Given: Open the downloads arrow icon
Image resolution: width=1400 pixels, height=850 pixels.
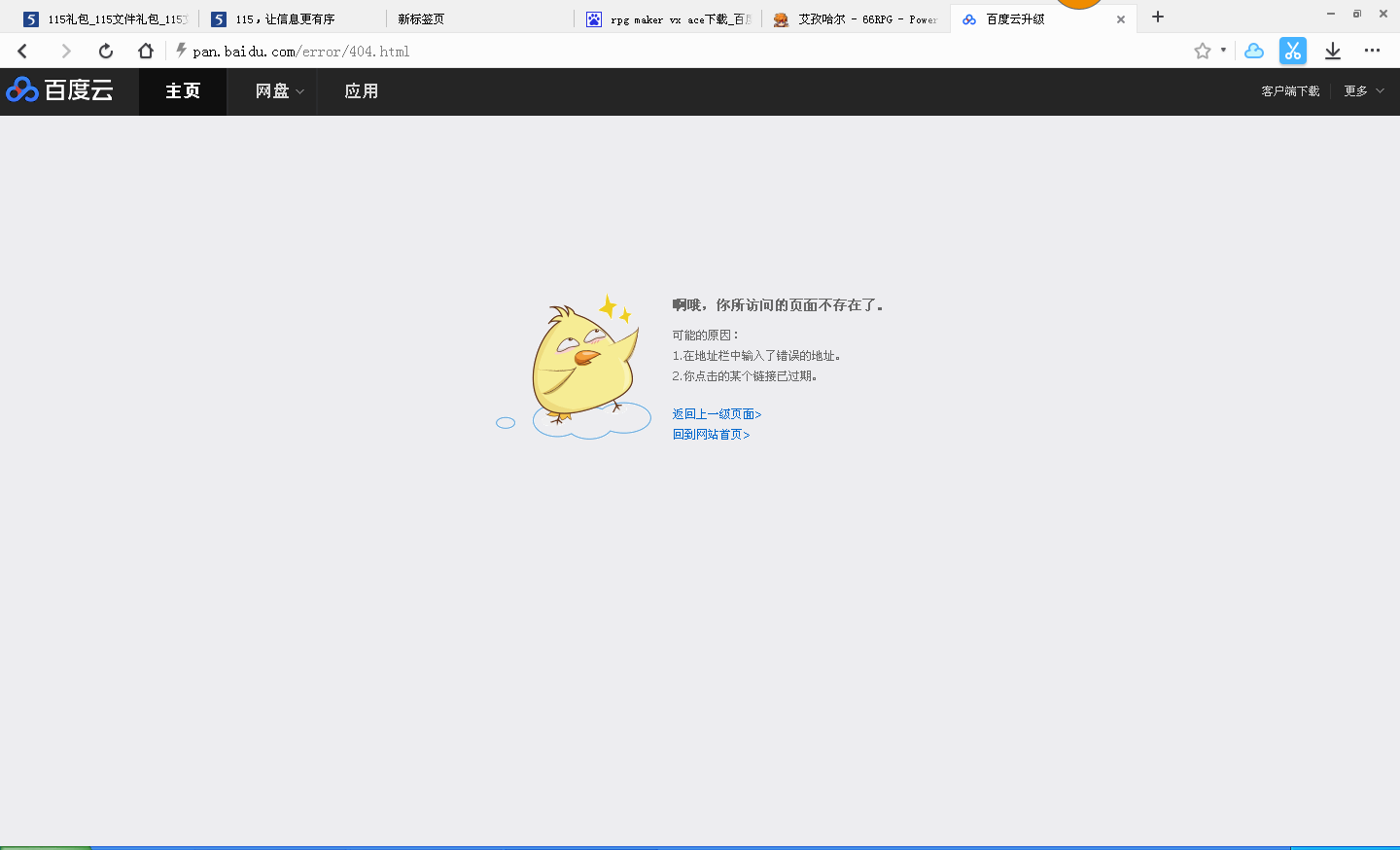Looking at the screenshot, I should point(1333,51).
